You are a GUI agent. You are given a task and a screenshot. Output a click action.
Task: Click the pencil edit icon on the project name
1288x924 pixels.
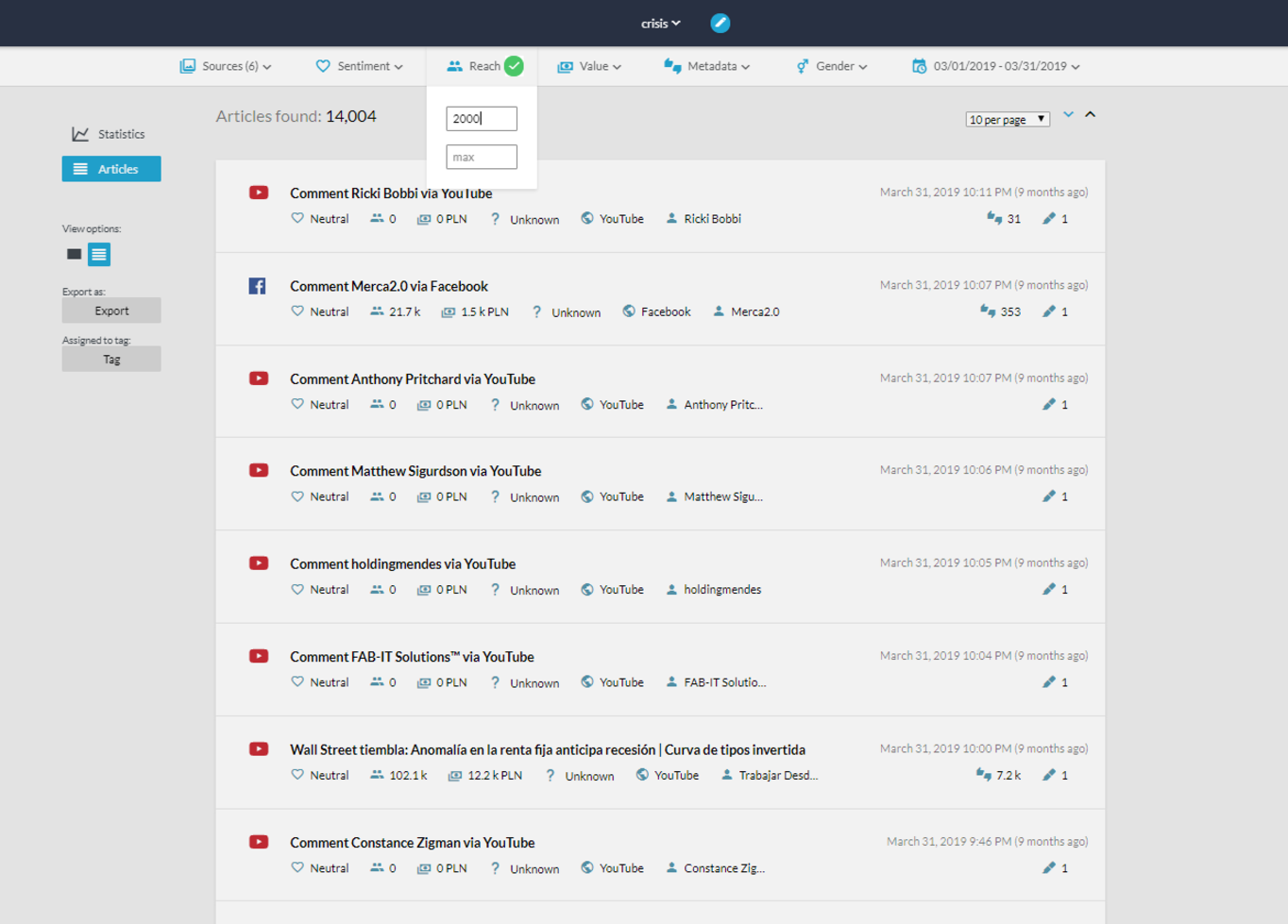click(720, 23)
